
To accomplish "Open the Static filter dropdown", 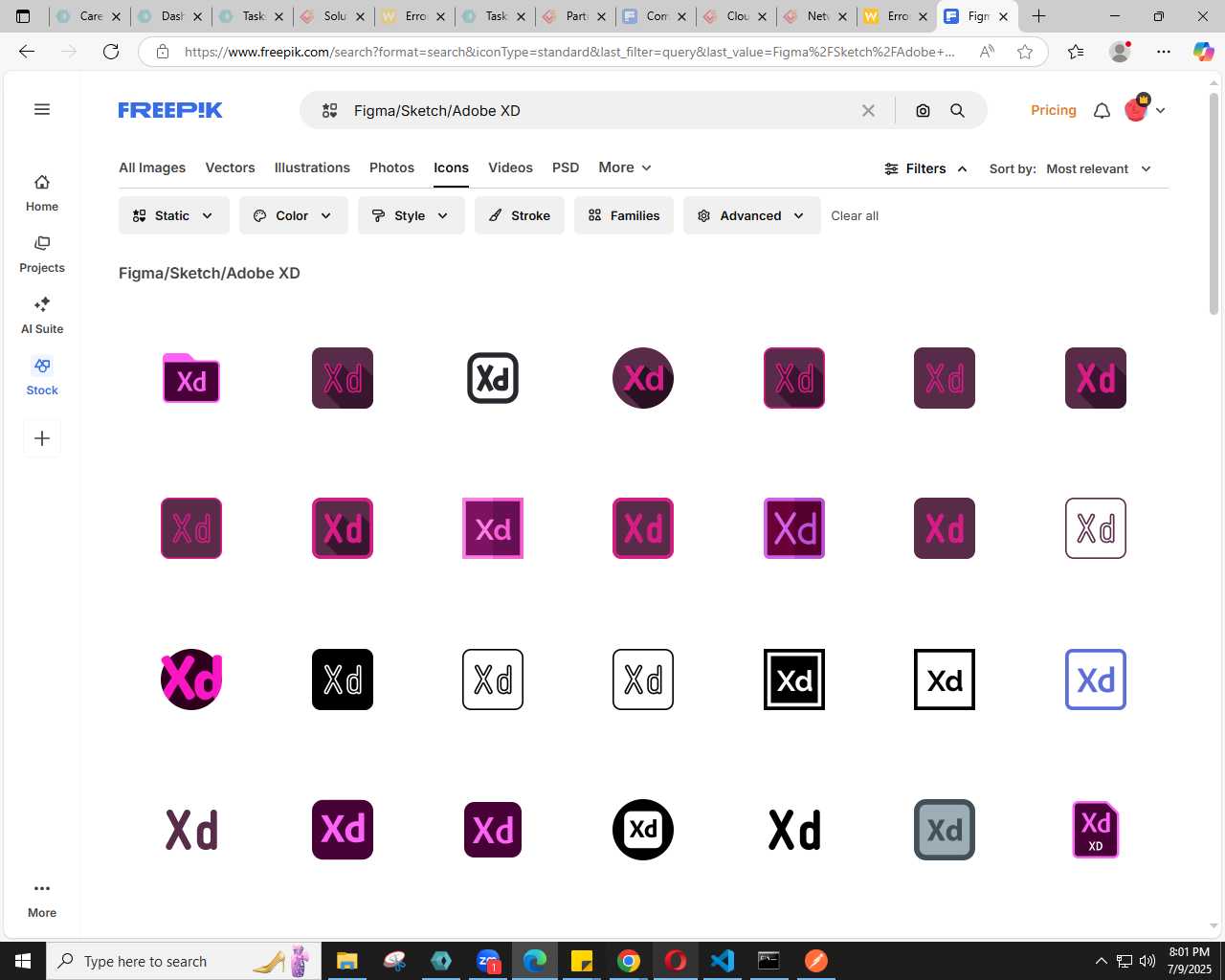I will (x=174, y=215).
